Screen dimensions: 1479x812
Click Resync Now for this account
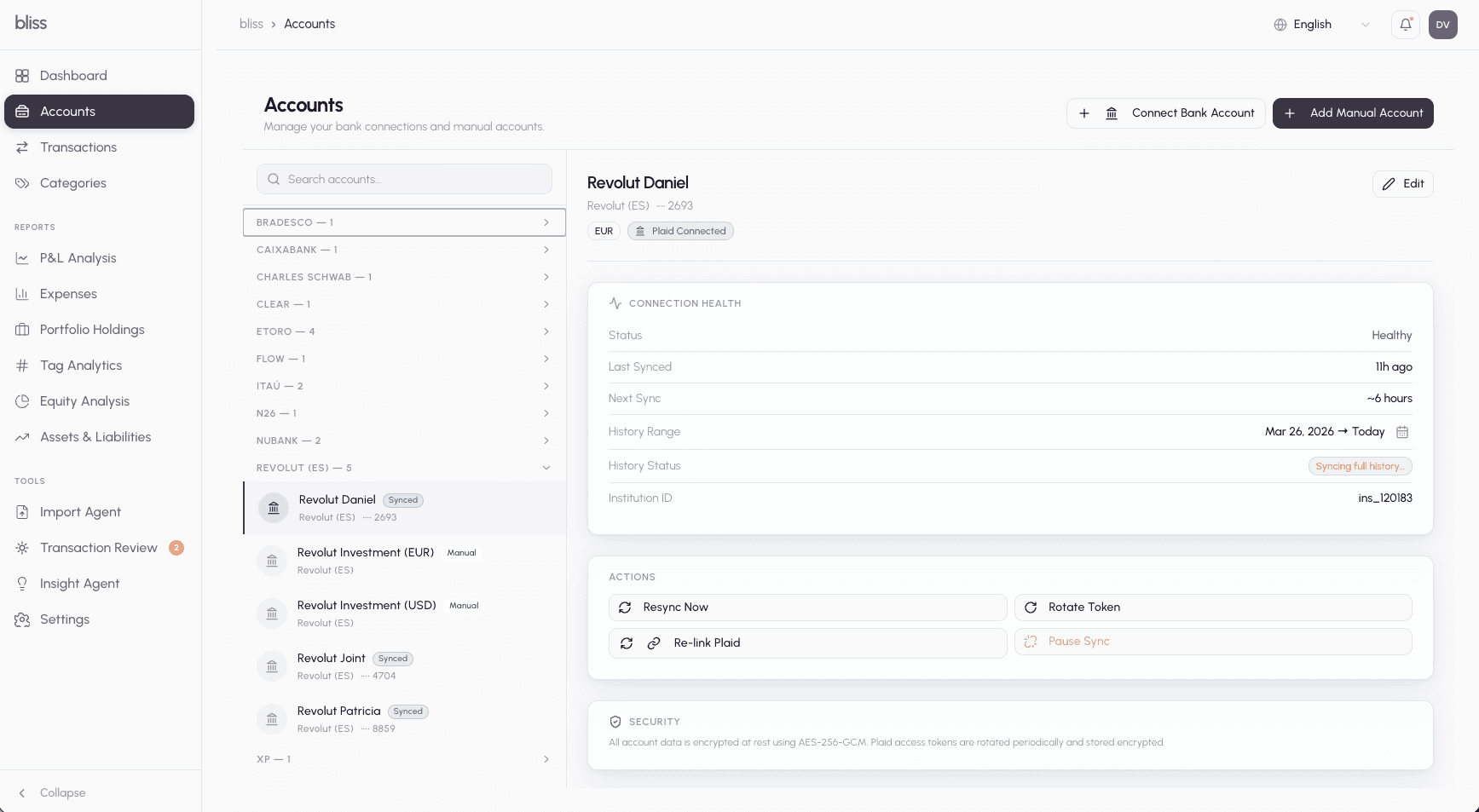(806, 607)
